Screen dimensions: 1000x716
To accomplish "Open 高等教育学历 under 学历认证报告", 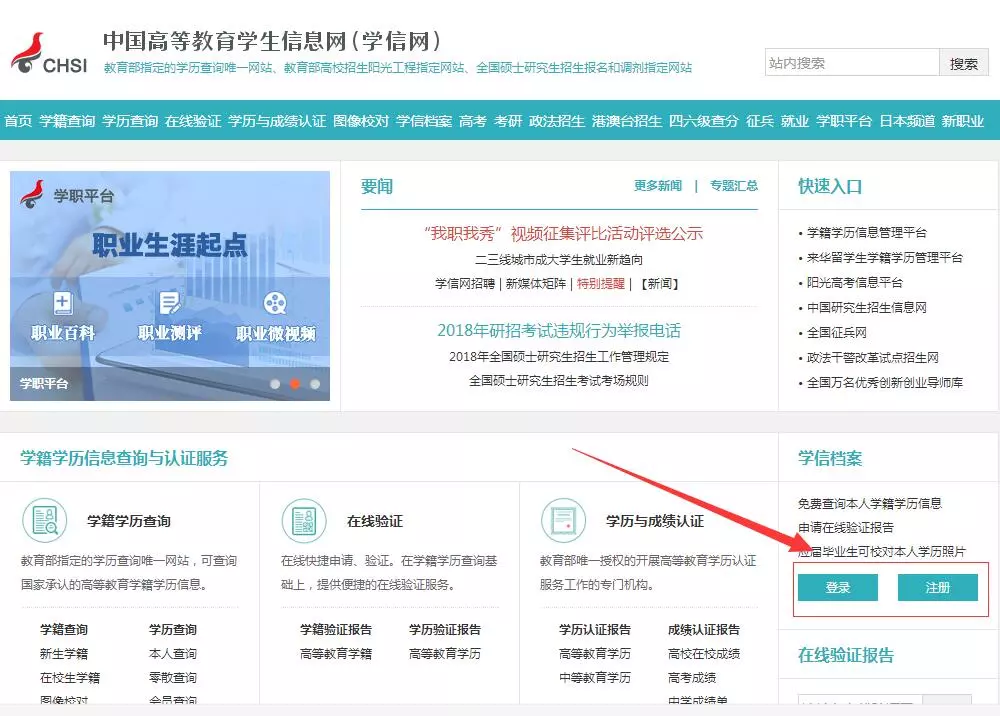I will point(595,654).
